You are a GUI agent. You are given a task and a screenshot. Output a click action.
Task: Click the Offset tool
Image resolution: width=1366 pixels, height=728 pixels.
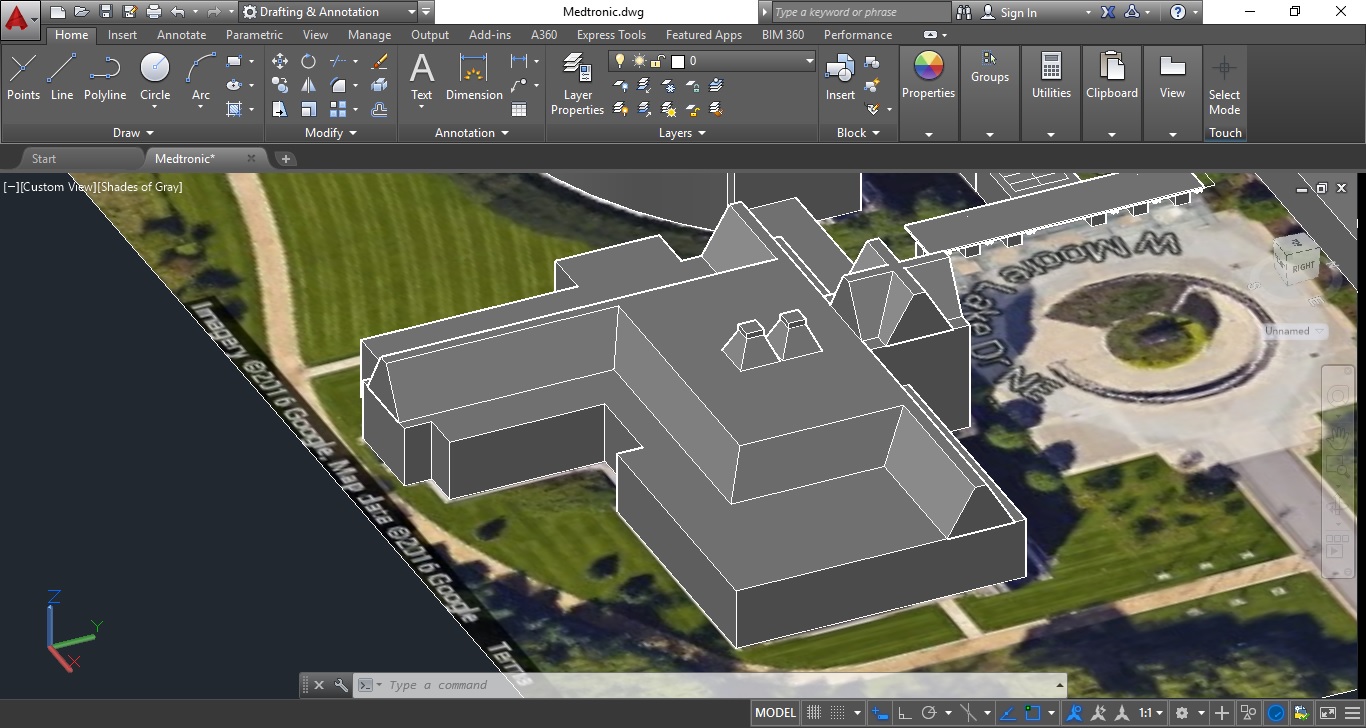(379, 109)
